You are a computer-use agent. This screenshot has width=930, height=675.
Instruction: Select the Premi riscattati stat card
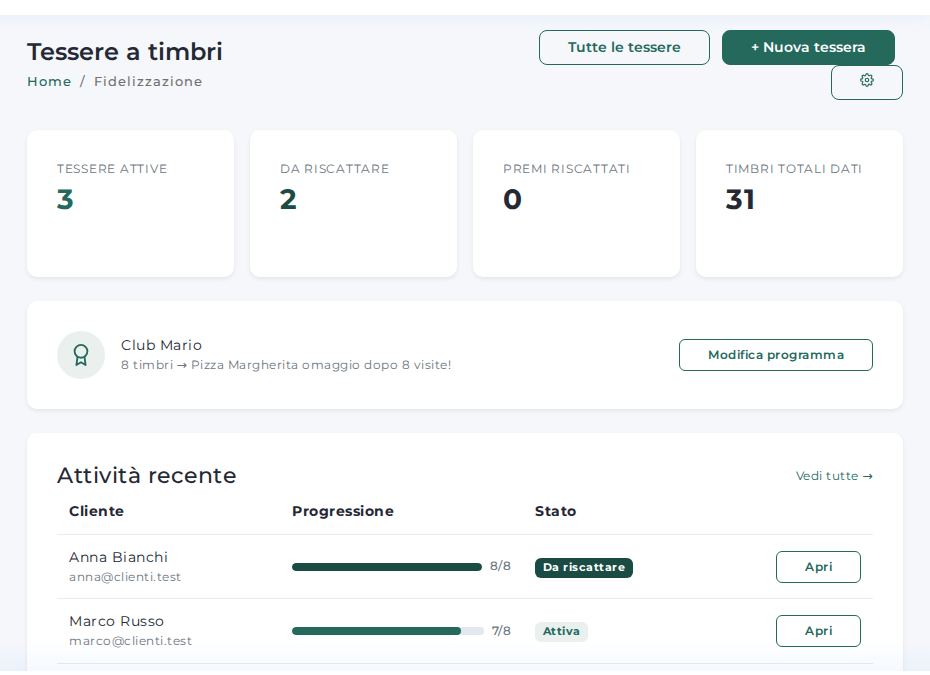(577, 203)
